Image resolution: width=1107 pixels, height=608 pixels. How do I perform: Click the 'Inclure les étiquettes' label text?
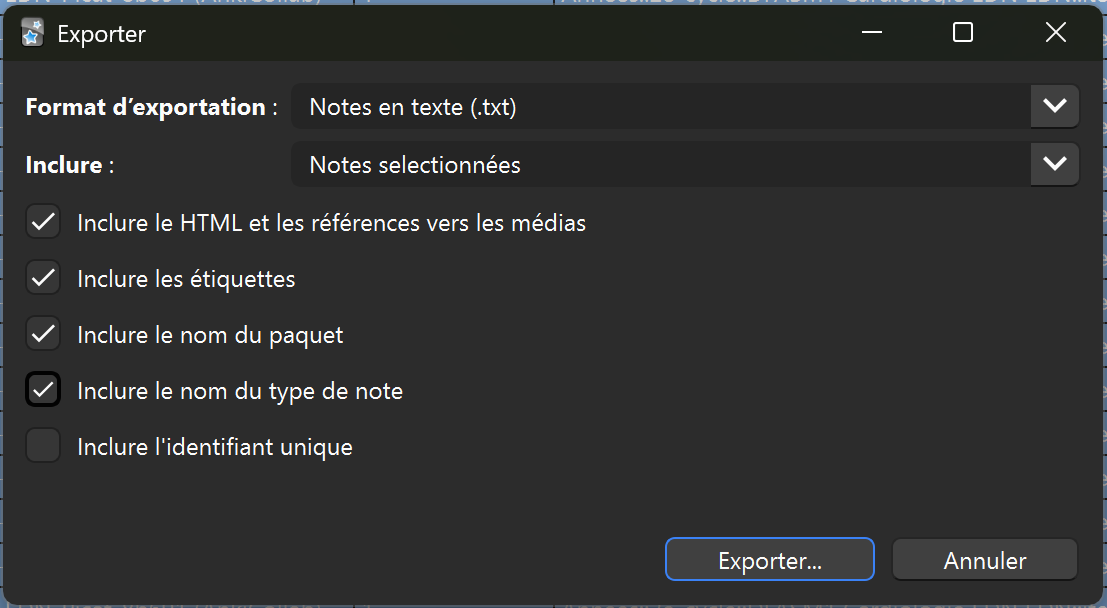[185, 278]
